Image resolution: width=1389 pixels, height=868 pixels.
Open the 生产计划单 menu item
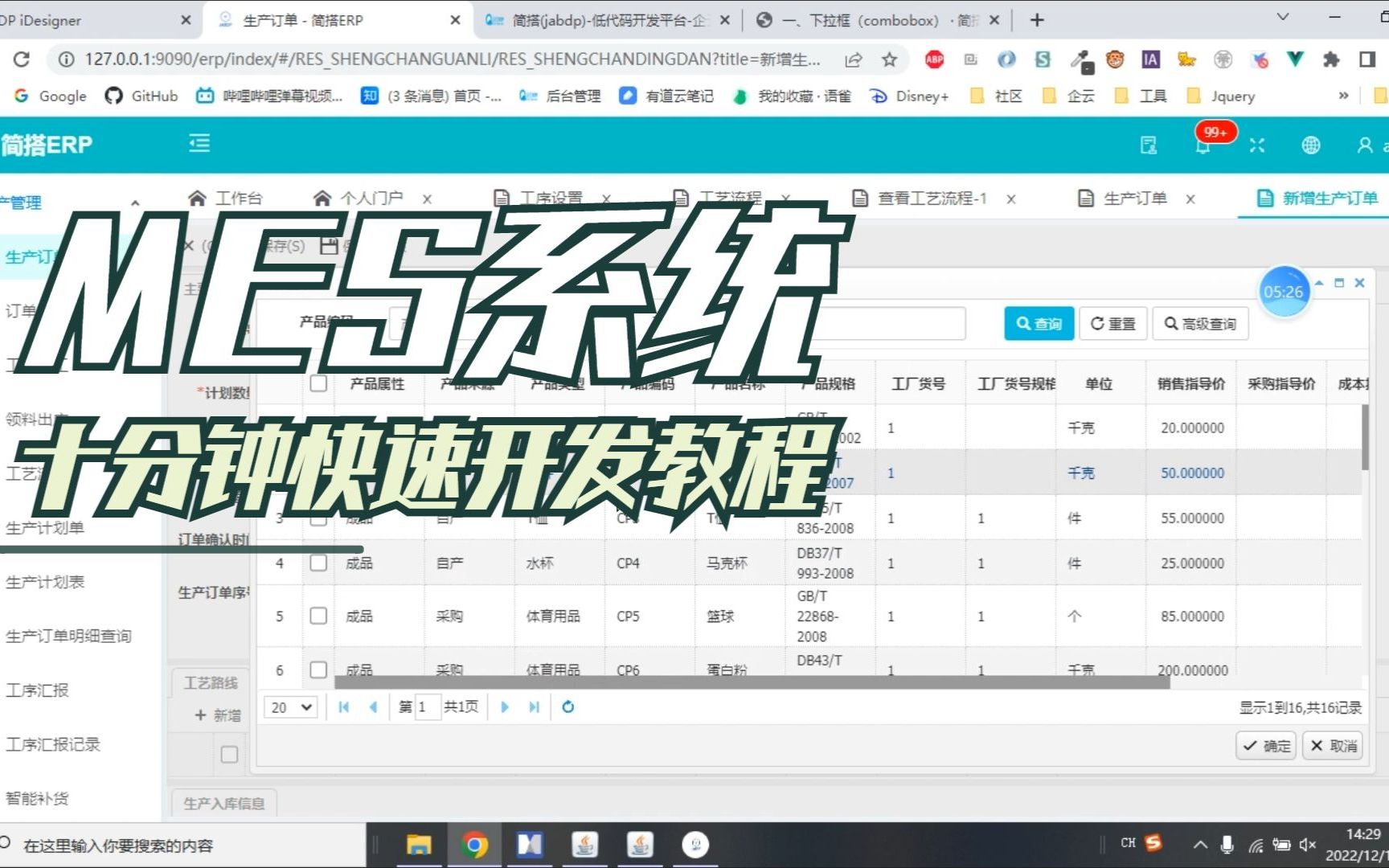click(x=44, y=528)
